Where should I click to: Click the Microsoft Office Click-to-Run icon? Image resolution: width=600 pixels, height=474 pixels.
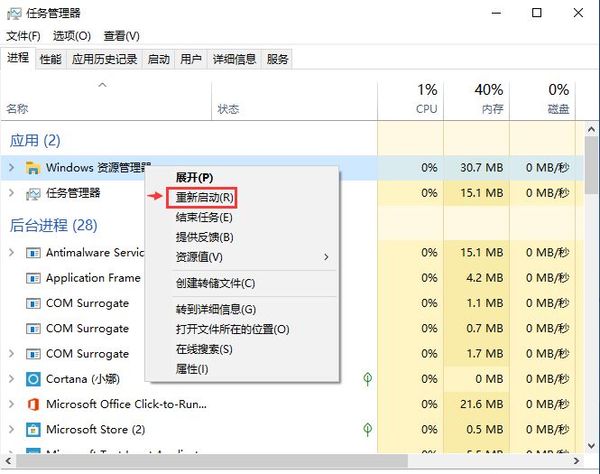pos(32,404)
